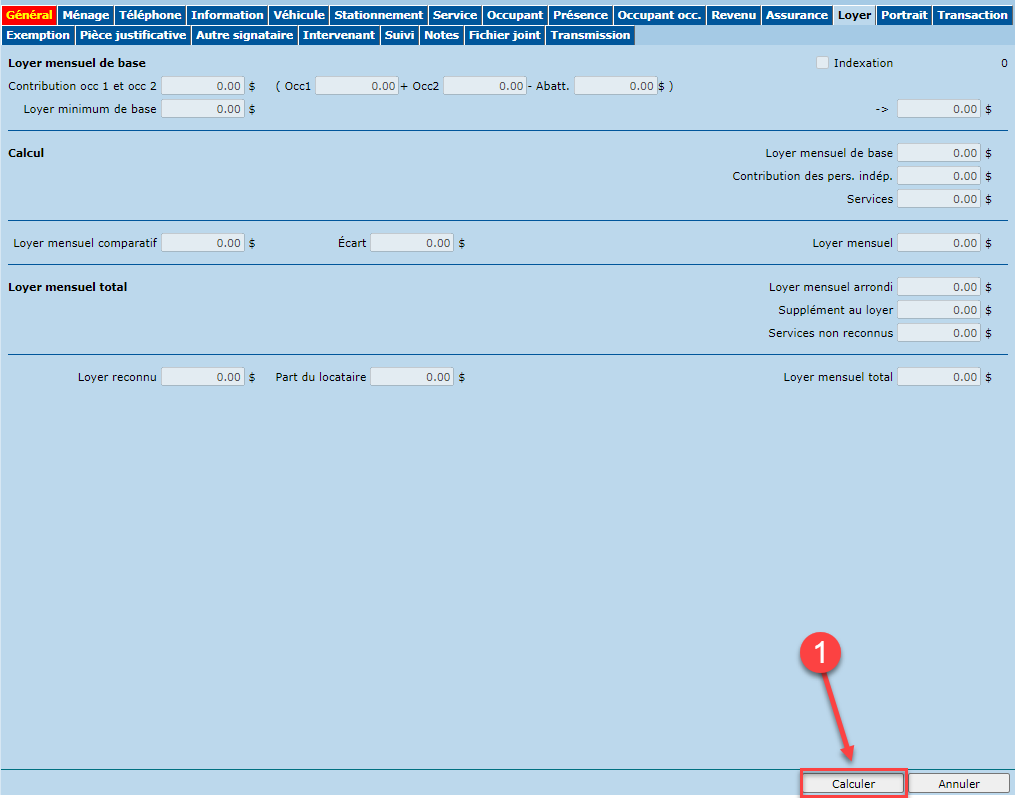
Task: Go to the Revenu tab
Action: click(733, 15)
